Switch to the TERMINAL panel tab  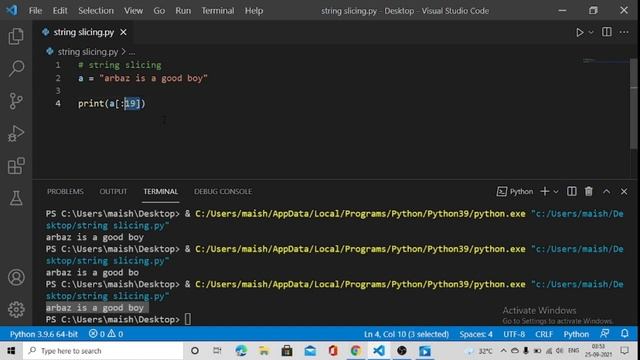click(x=160, y=191)
